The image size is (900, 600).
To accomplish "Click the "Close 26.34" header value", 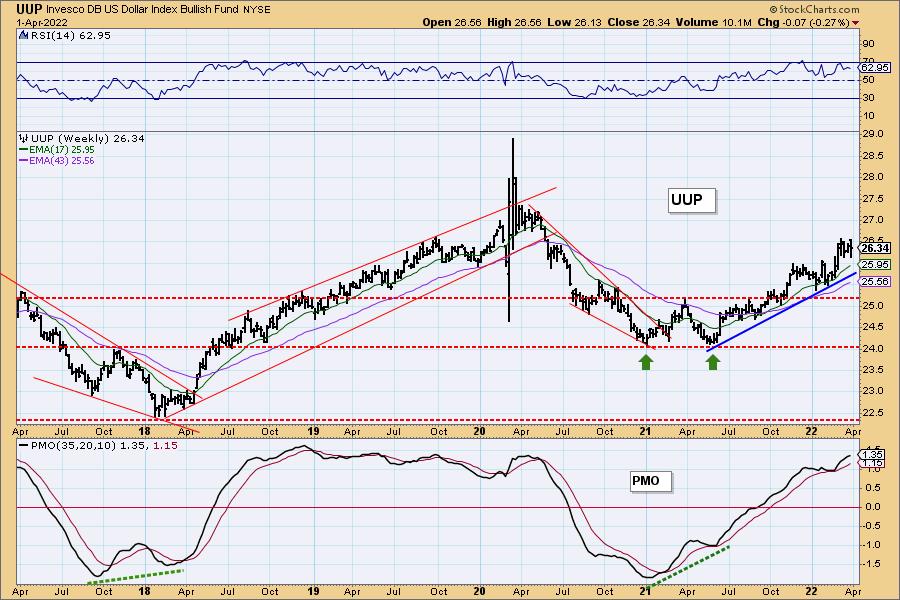I will pyautogui.click(x=637, y=22).
